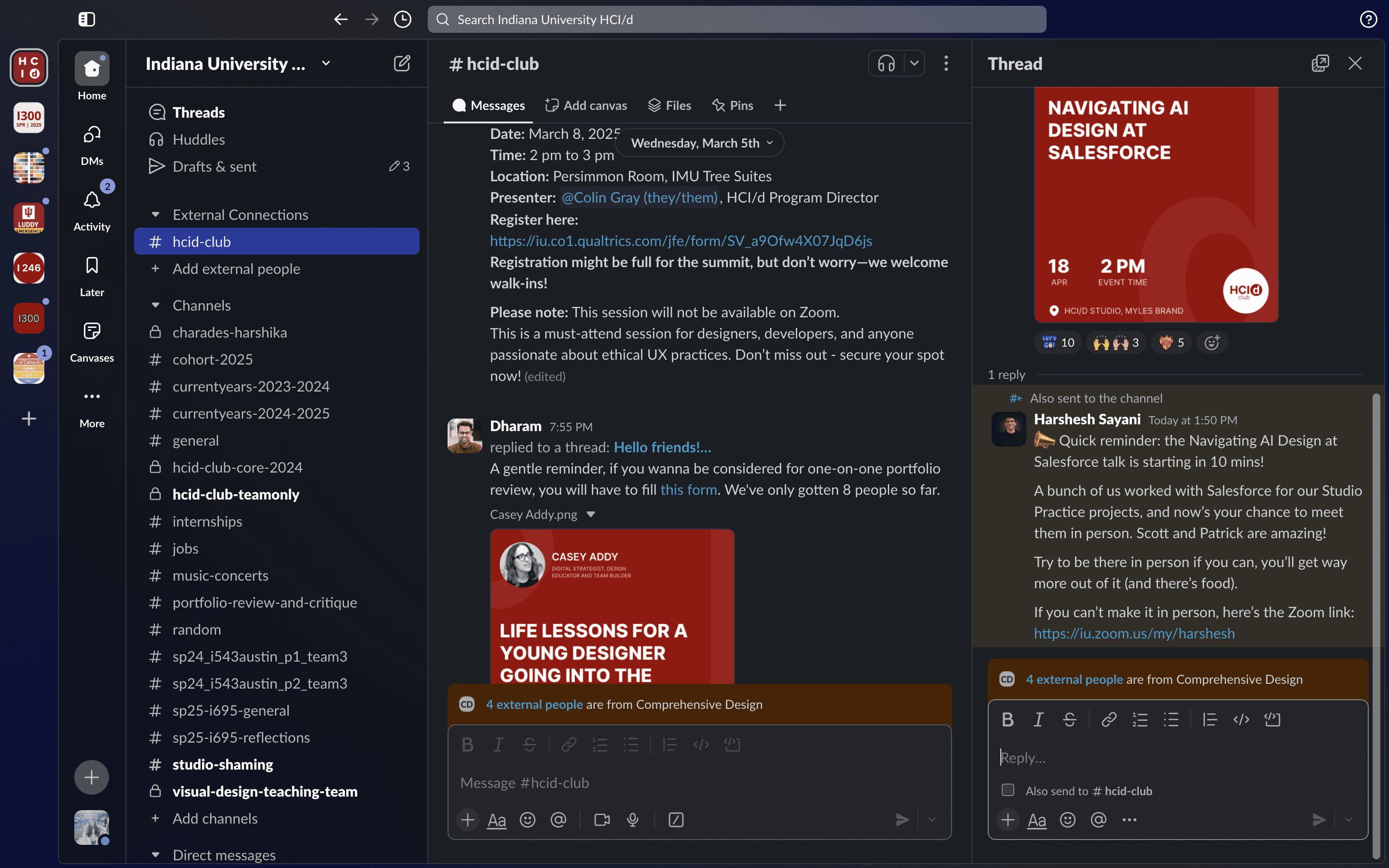Open emoji picker in thread reply

coord(1068,820)
